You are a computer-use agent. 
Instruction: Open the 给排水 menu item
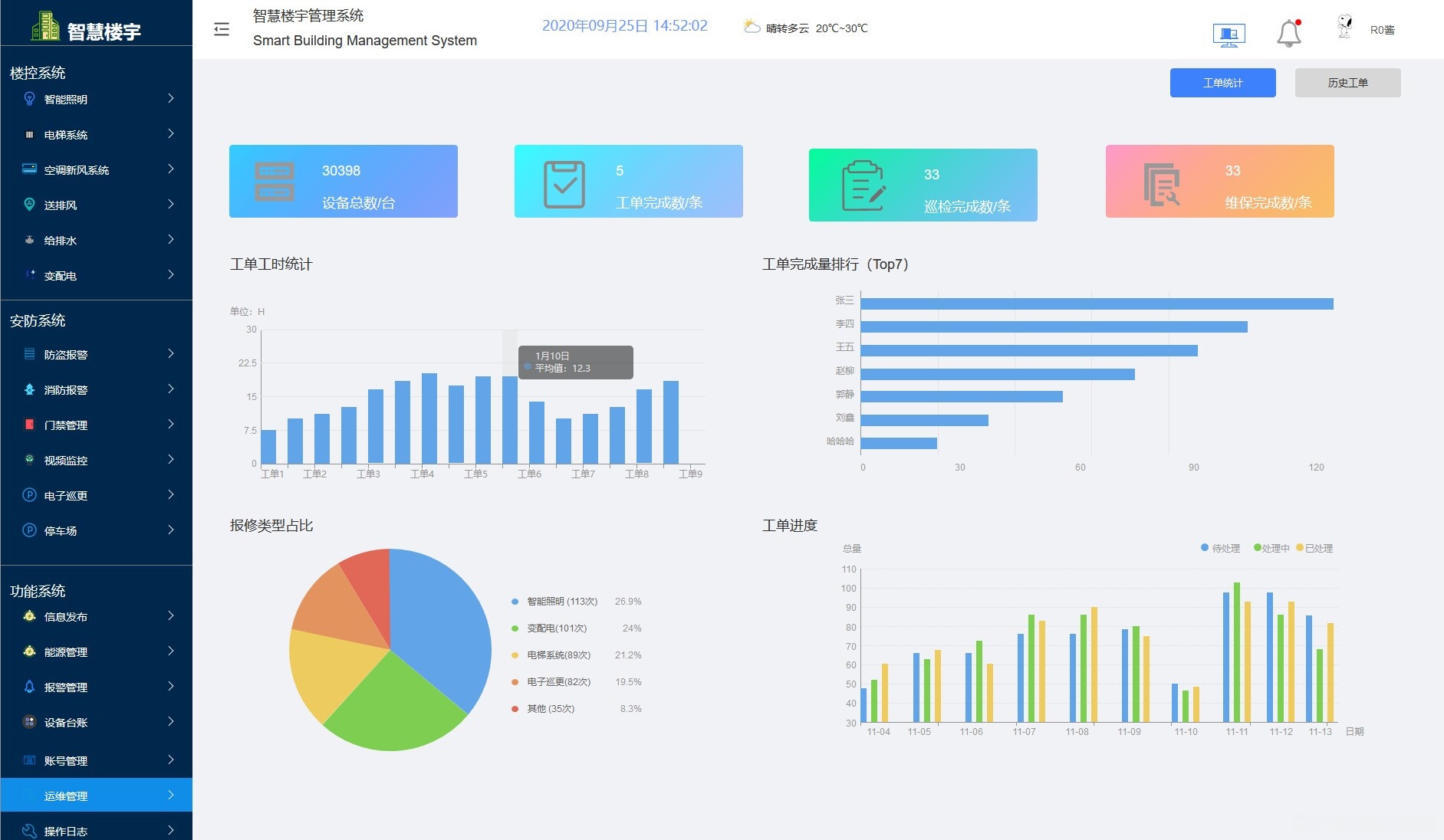(x=96, y=240)
